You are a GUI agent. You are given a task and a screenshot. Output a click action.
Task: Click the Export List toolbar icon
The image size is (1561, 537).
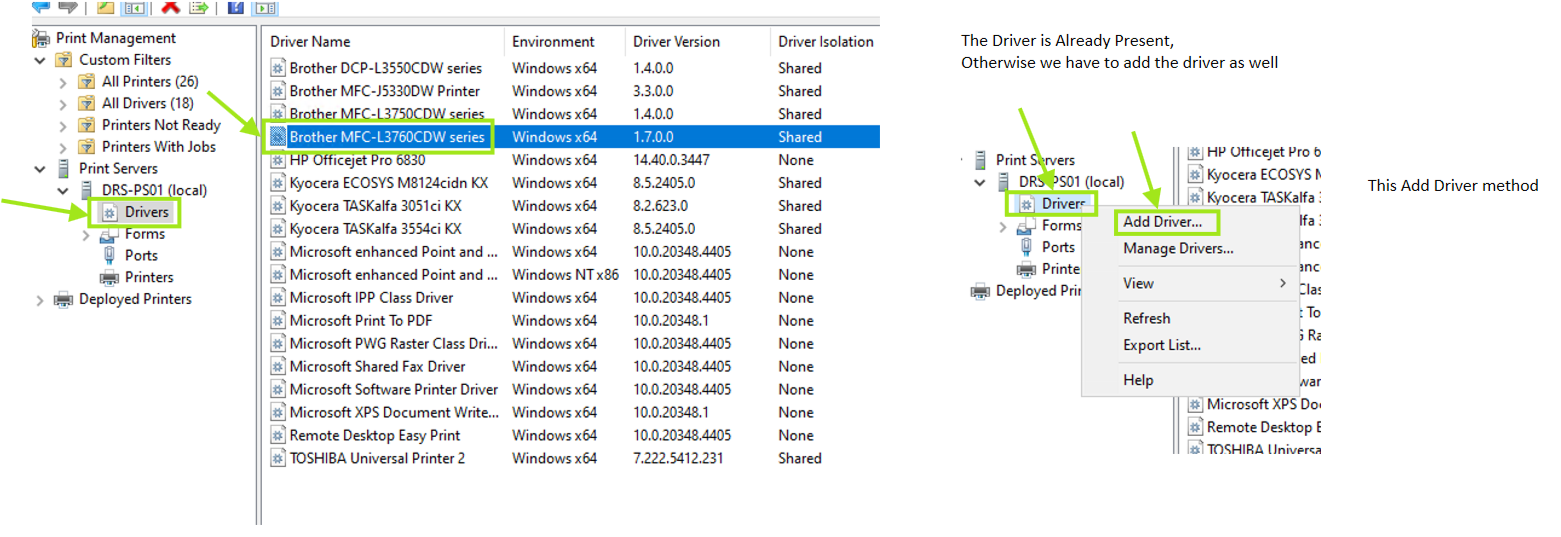pos(199,7)
